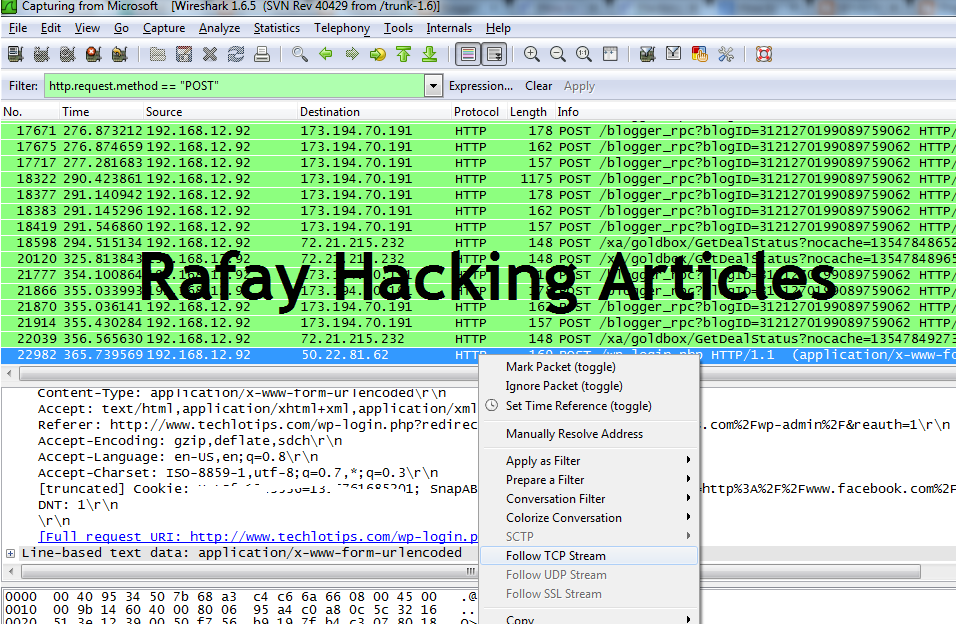The image size is (956, 624).
Task: Open the File menu
Action: [18, 28]
